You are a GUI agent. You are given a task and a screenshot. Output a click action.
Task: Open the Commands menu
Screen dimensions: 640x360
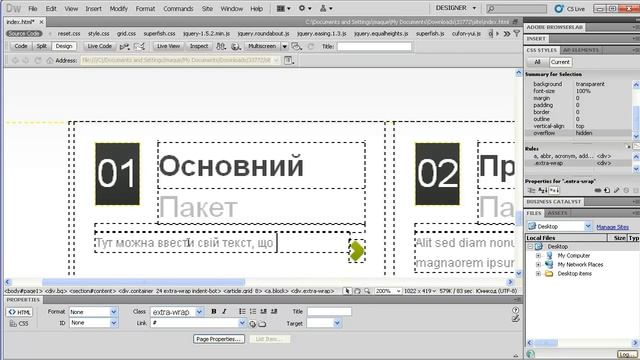click(178, 9)
